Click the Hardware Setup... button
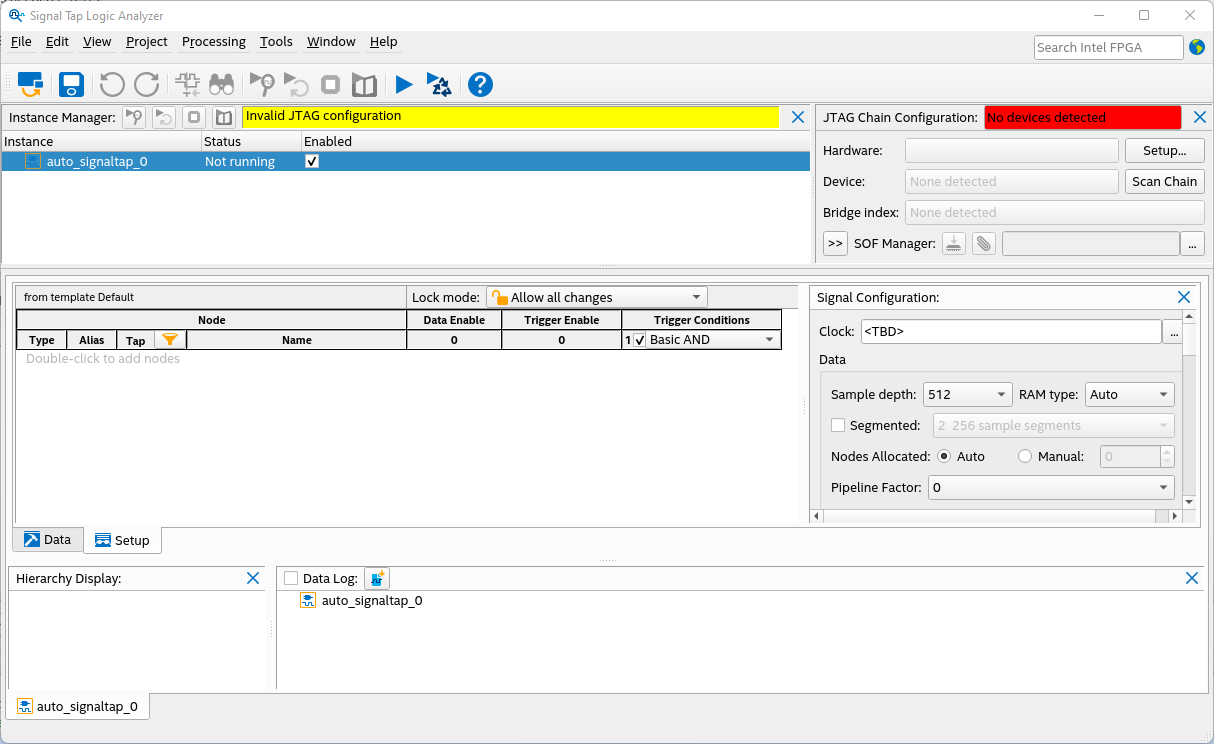Screen dimensions: 1214x744 tap(1164, 151)
